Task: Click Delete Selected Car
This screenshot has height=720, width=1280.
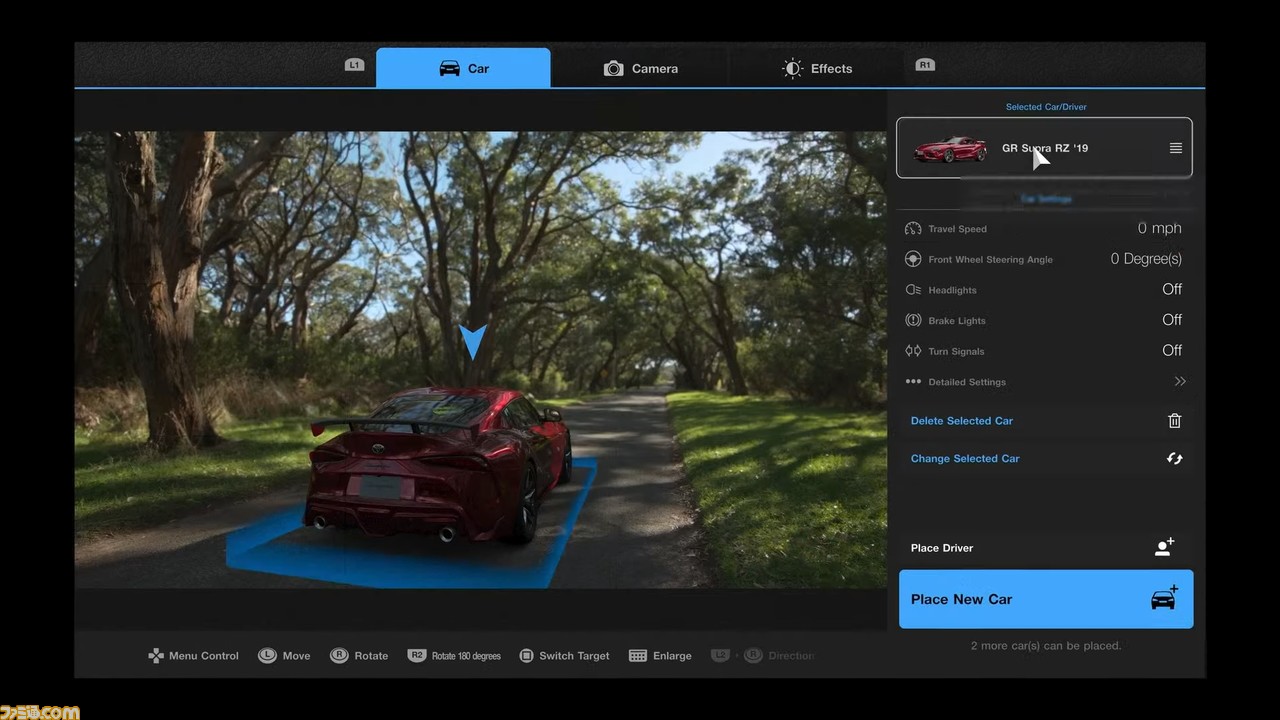Action: click(962, 421)
